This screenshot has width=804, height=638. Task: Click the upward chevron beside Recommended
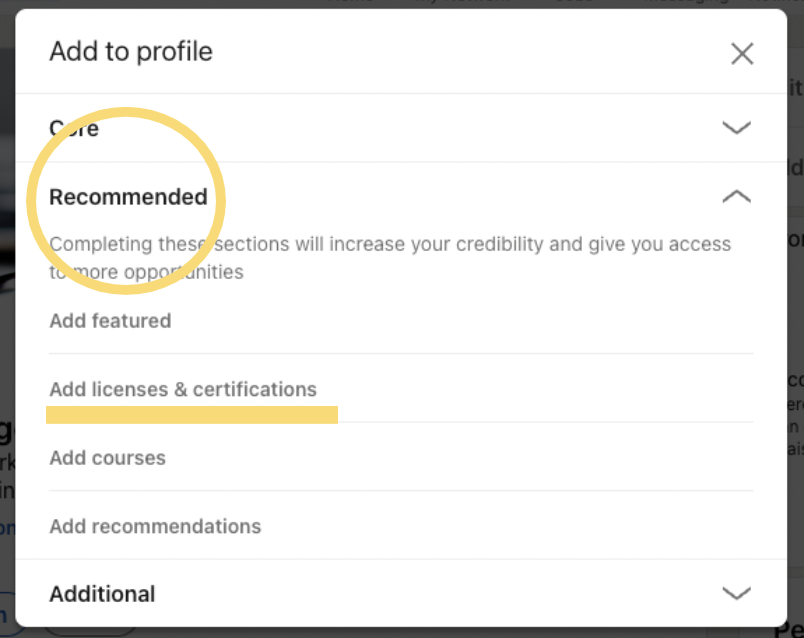737,196
